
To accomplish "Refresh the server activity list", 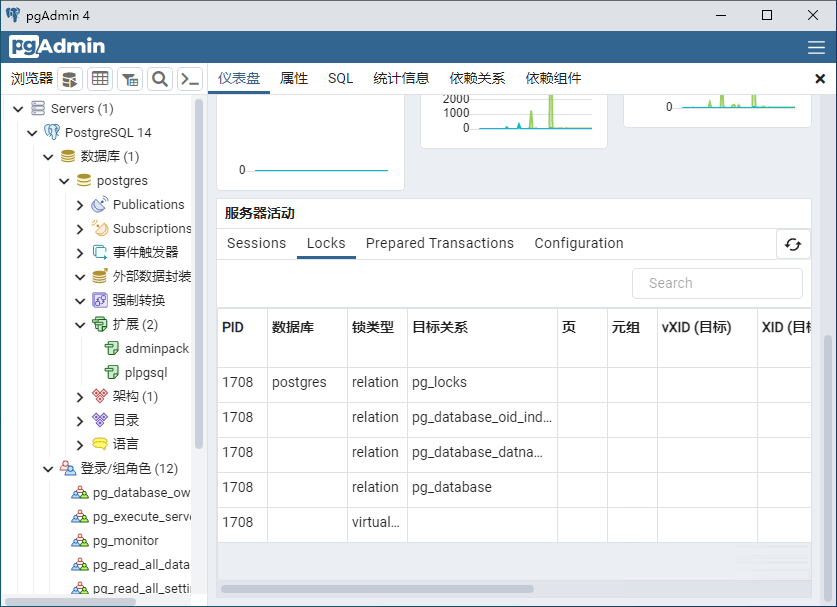I will pos(793,244).
